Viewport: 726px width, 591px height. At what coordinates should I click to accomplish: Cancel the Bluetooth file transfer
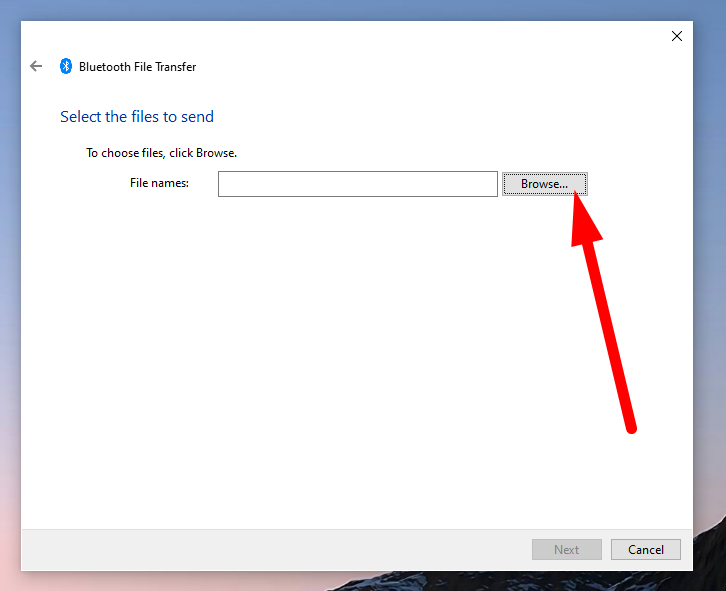point(645,549)
